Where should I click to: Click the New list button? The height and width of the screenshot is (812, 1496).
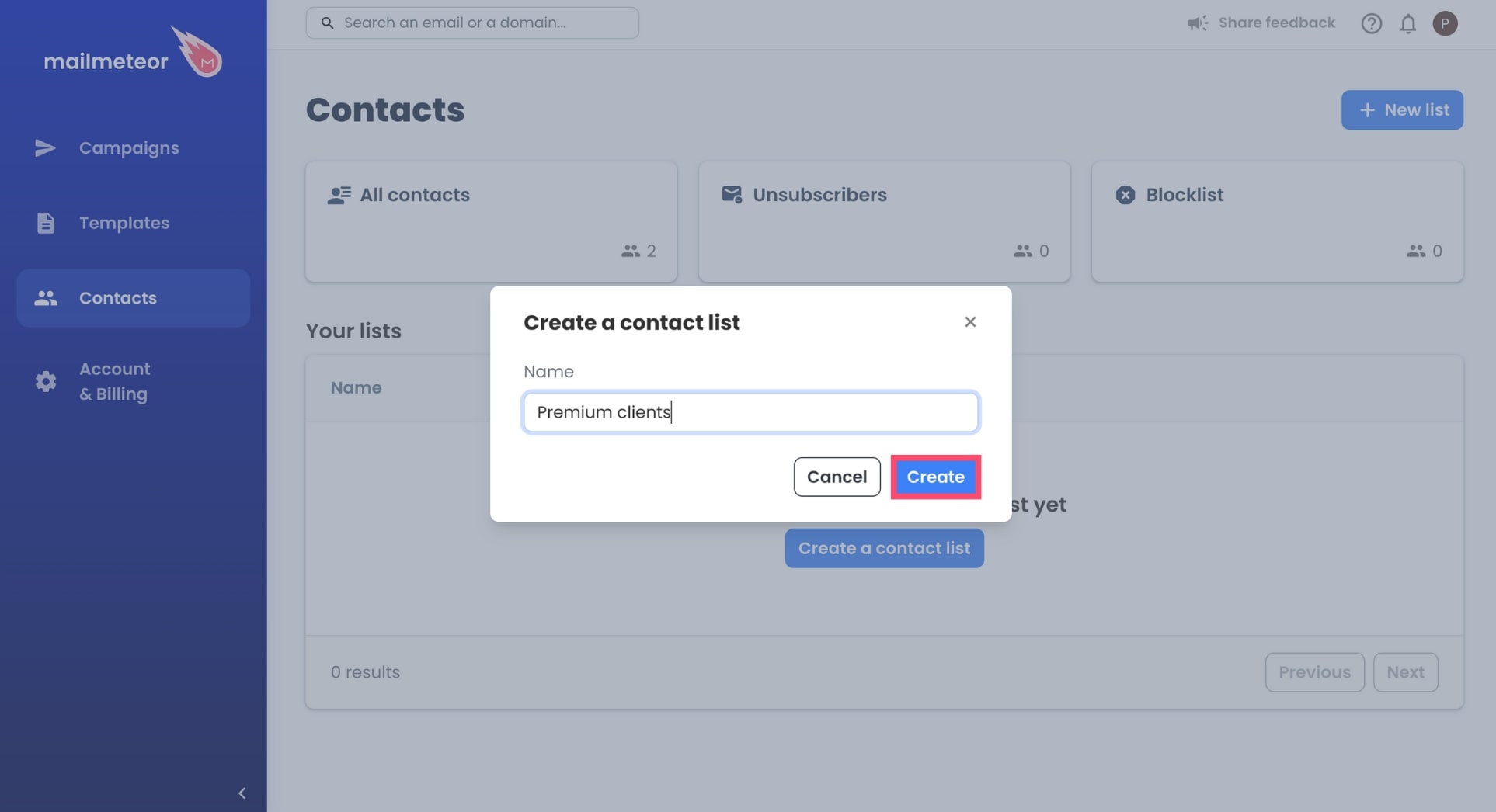(1401, 109)
